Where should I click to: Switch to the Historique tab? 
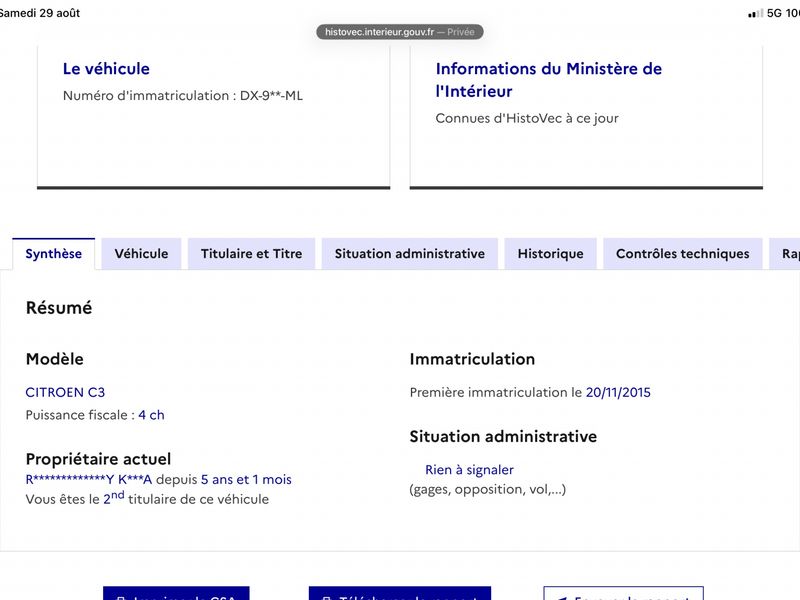click(x=551, y=254)
